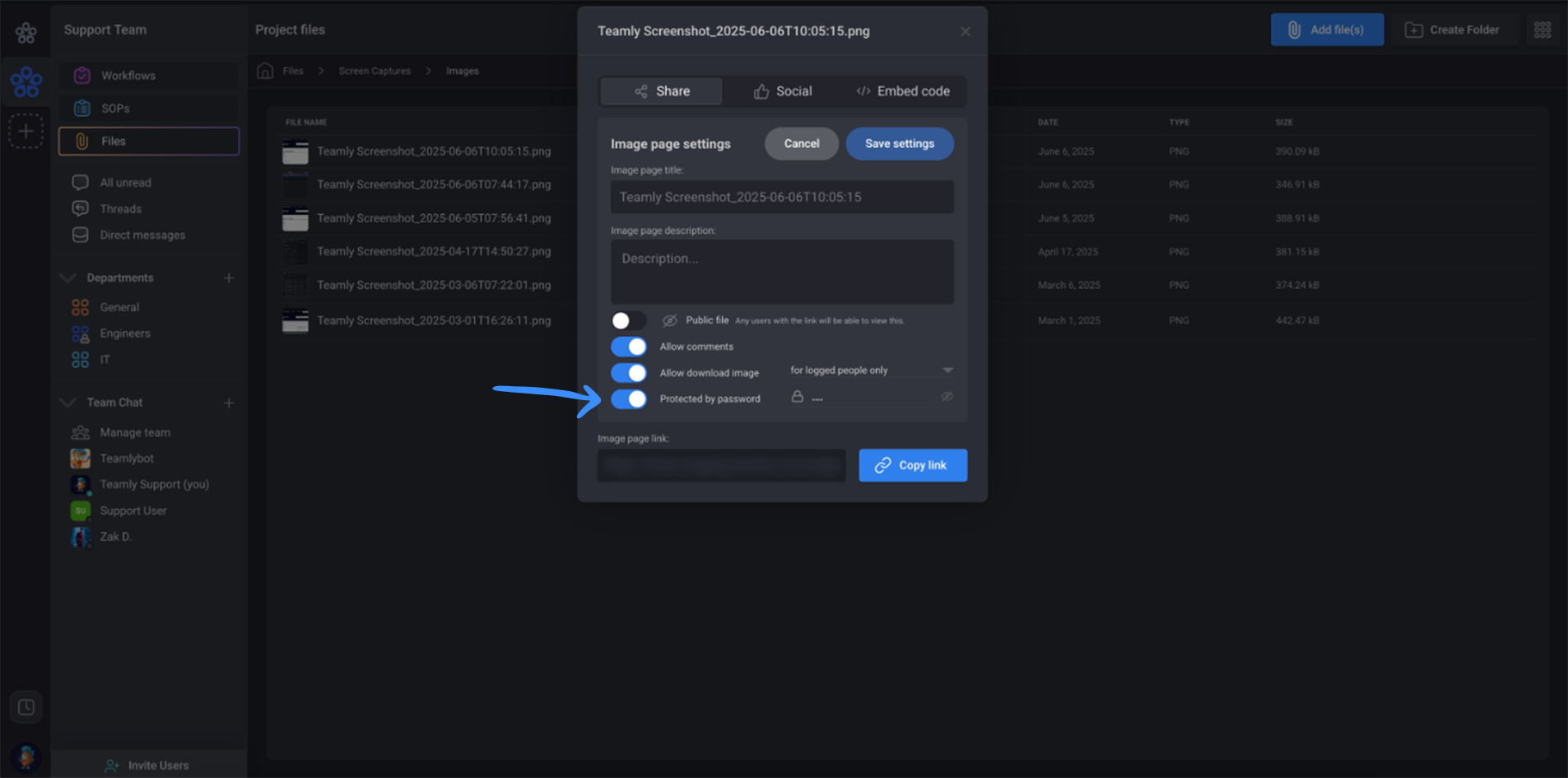Sort by the TYPE column header
Viewport: 1568px width, 778px height.
click(x=1179, y=123)
